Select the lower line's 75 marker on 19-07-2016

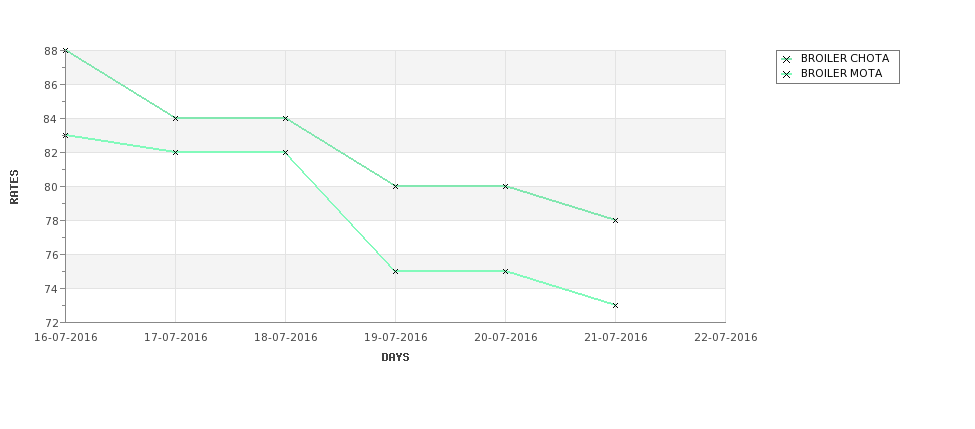(x=395, y=271)
